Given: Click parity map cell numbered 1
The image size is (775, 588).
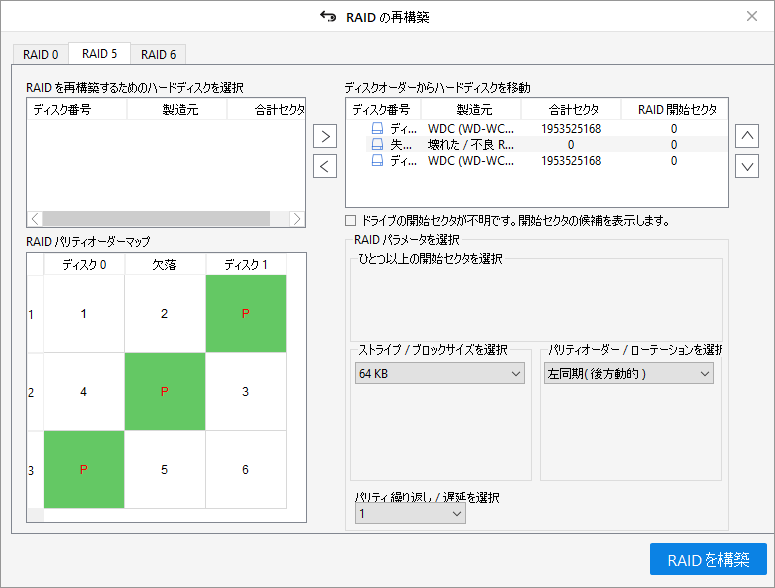Looking at the screenshot, I should coord(84,313).
